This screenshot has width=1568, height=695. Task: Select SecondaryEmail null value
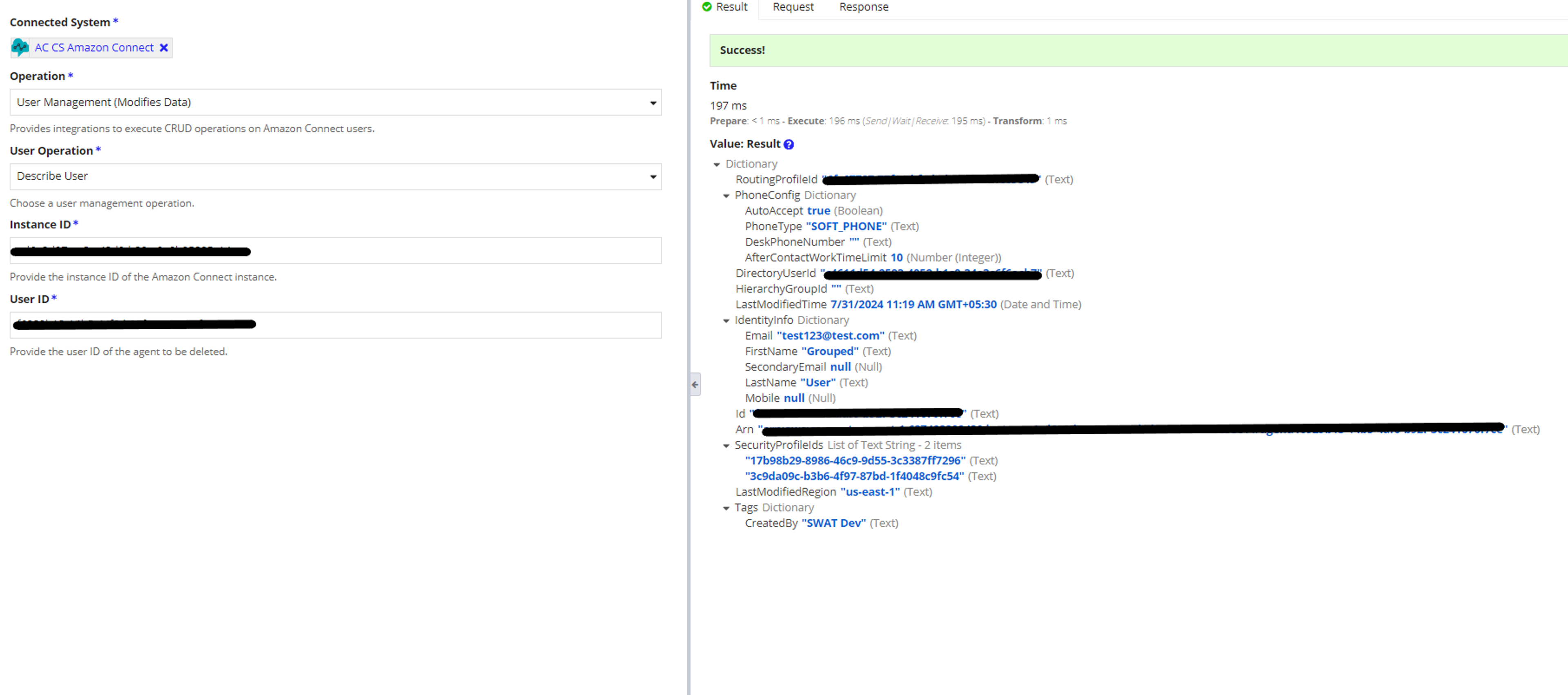click(x=840, y=366)
